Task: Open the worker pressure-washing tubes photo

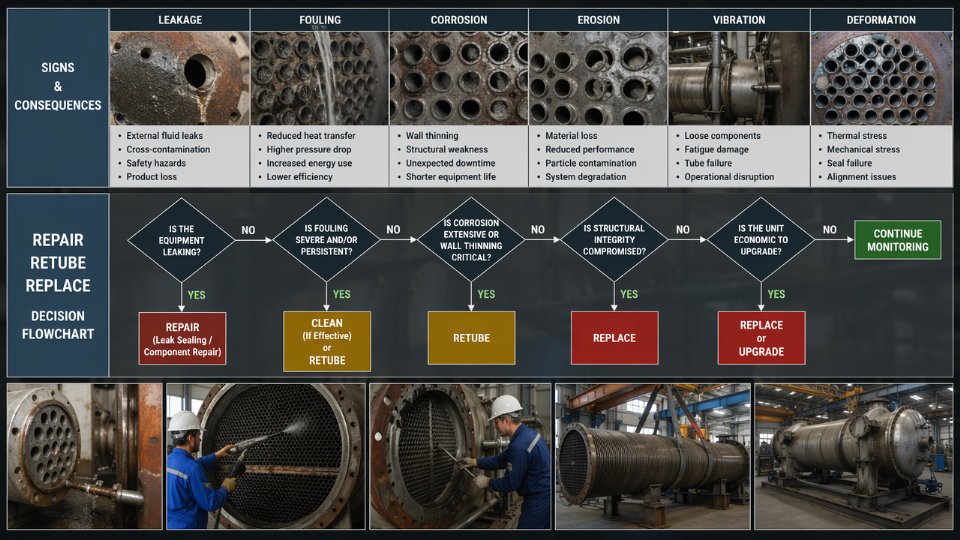Action: click(266, 456)
